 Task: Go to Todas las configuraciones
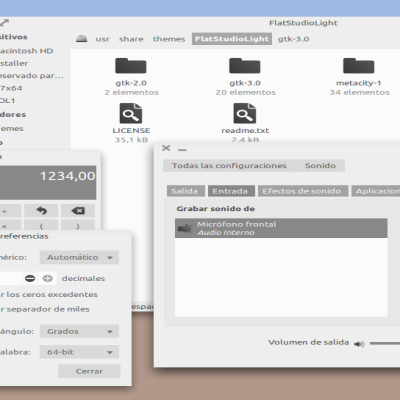[229, 166]
